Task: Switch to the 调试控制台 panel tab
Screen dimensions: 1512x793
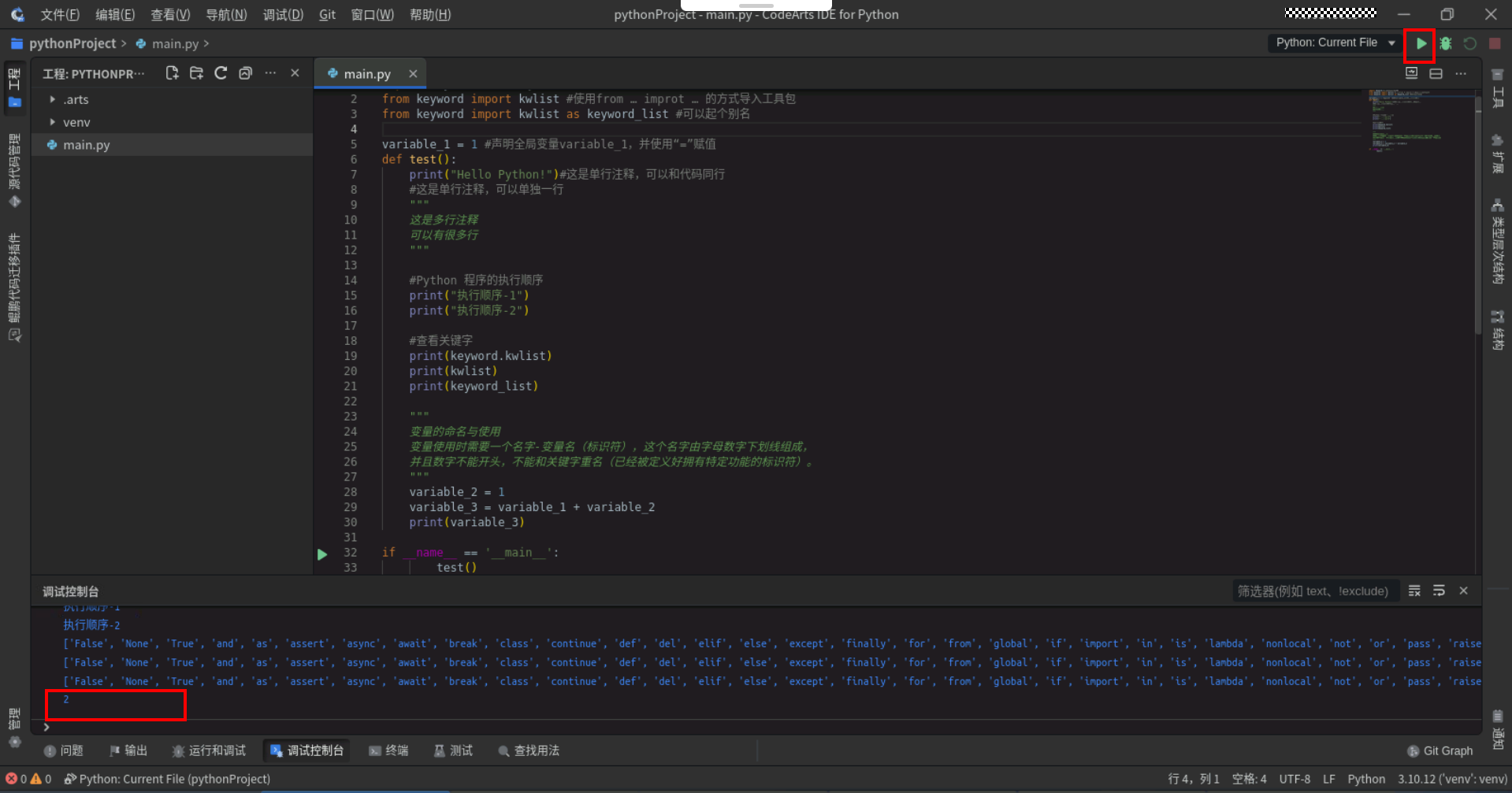Action: click(x=306, y=750)
